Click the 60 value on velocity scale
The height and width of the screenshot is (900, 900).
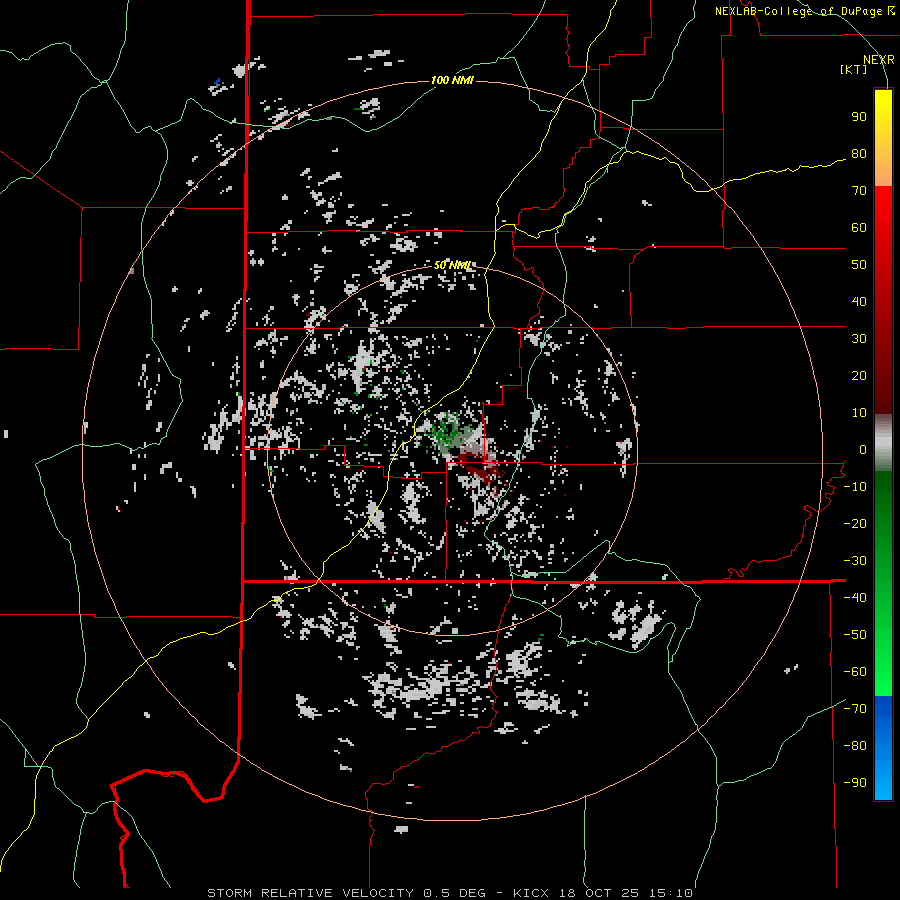pos(859,227)
